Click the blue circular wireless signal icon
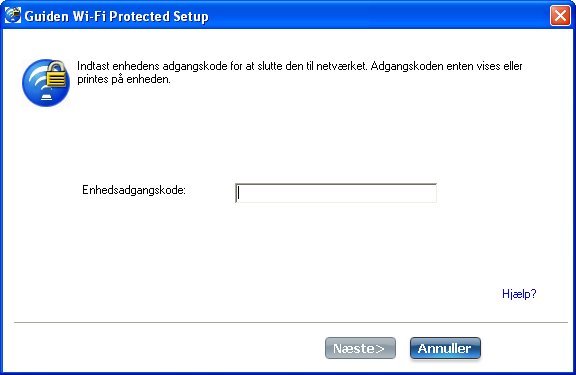 pyautogui.click(x=46, y=83)
